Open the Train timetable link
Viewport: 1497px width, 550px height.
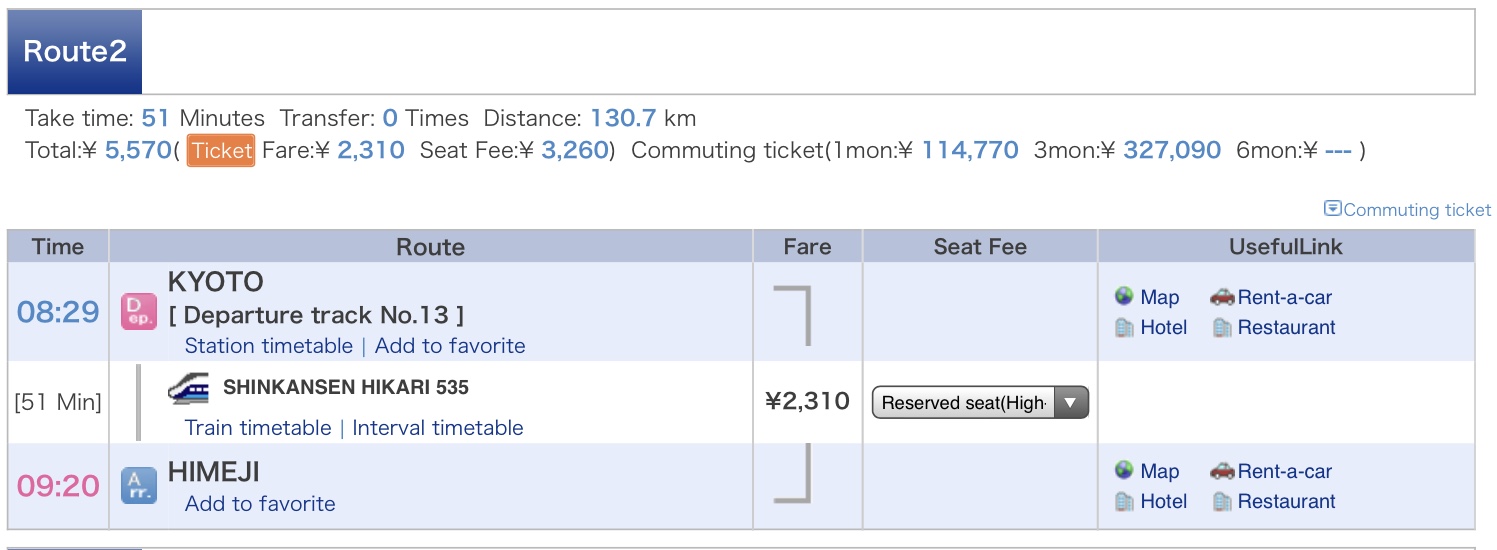(x=258, y=428)
